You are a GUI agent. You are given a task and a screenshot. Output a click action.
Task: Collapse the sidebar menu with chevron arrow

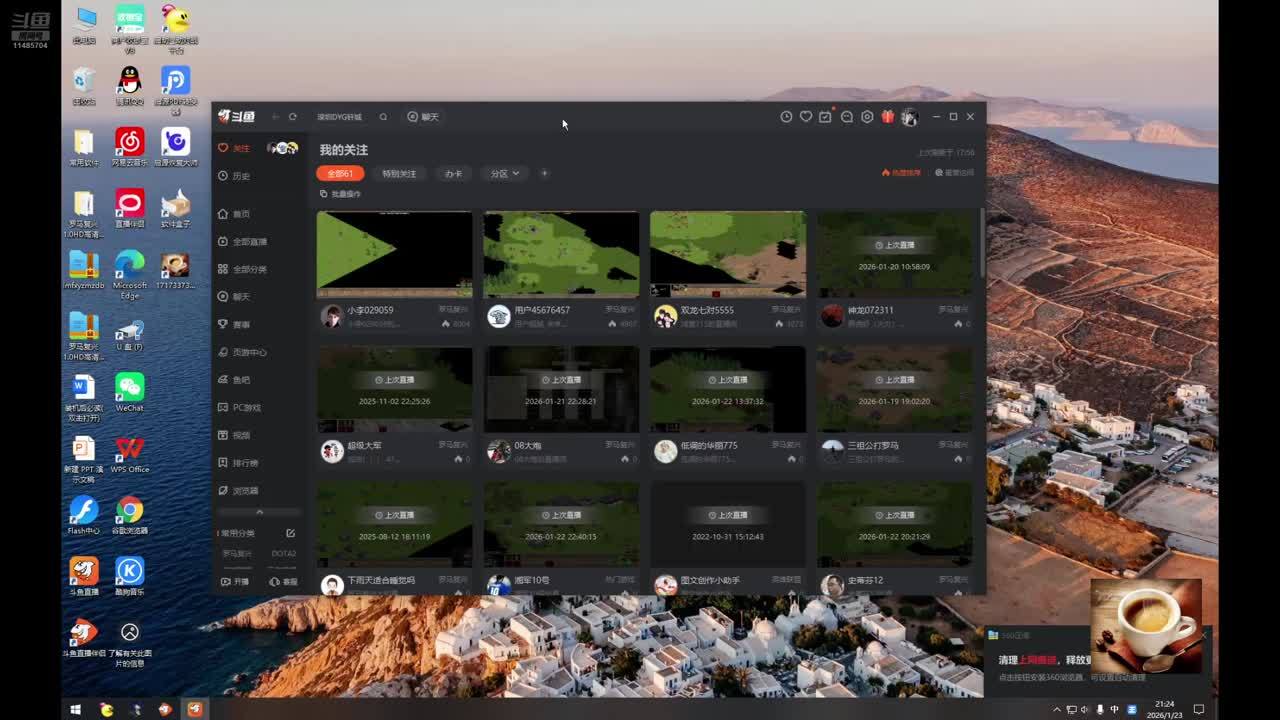(x=259, y=512)
